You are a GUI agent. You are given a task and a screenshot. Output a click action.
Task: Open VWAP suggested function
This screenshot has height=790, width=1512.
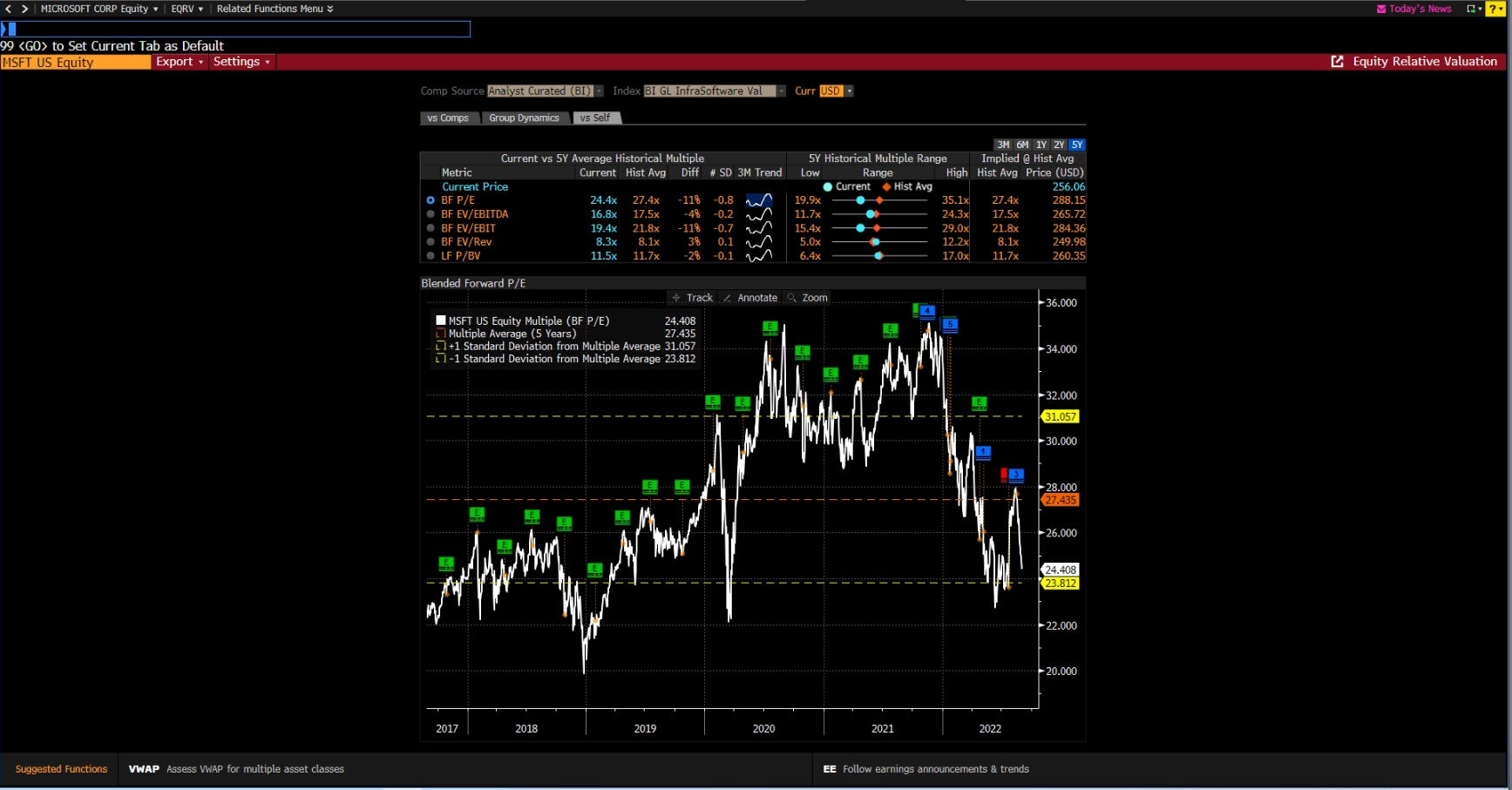click(x=236, y=769)
